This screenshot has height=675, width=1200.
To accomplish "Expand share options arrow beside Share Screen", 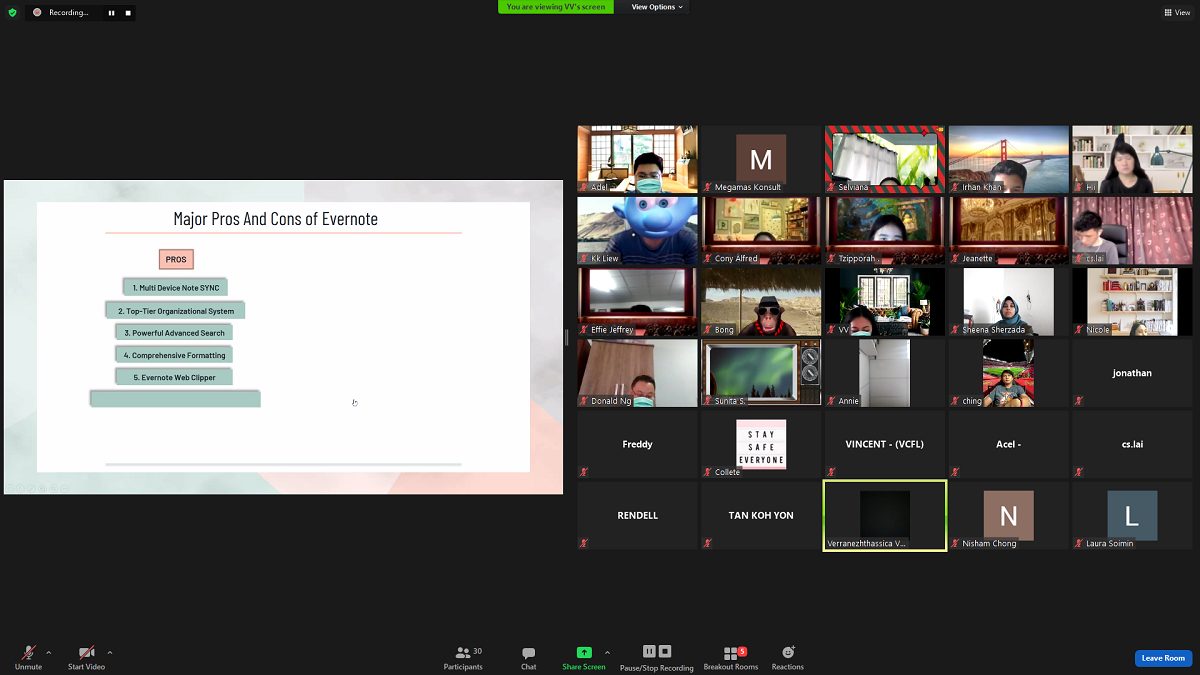I will pos(607,653).
